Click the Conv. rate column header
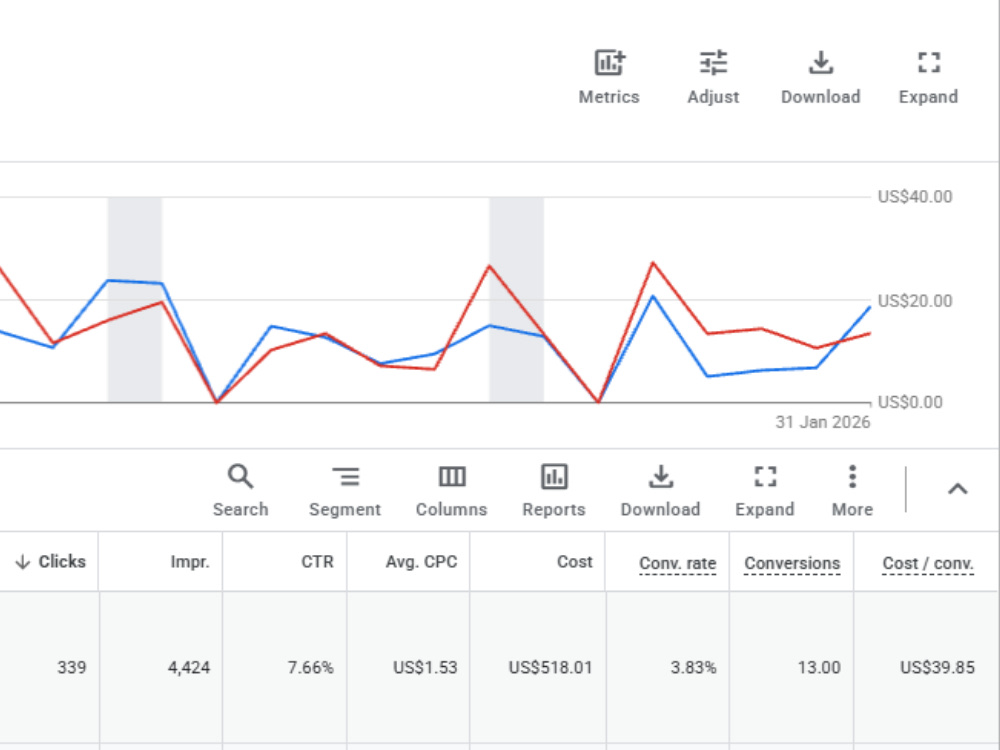 tap(677, 563)
